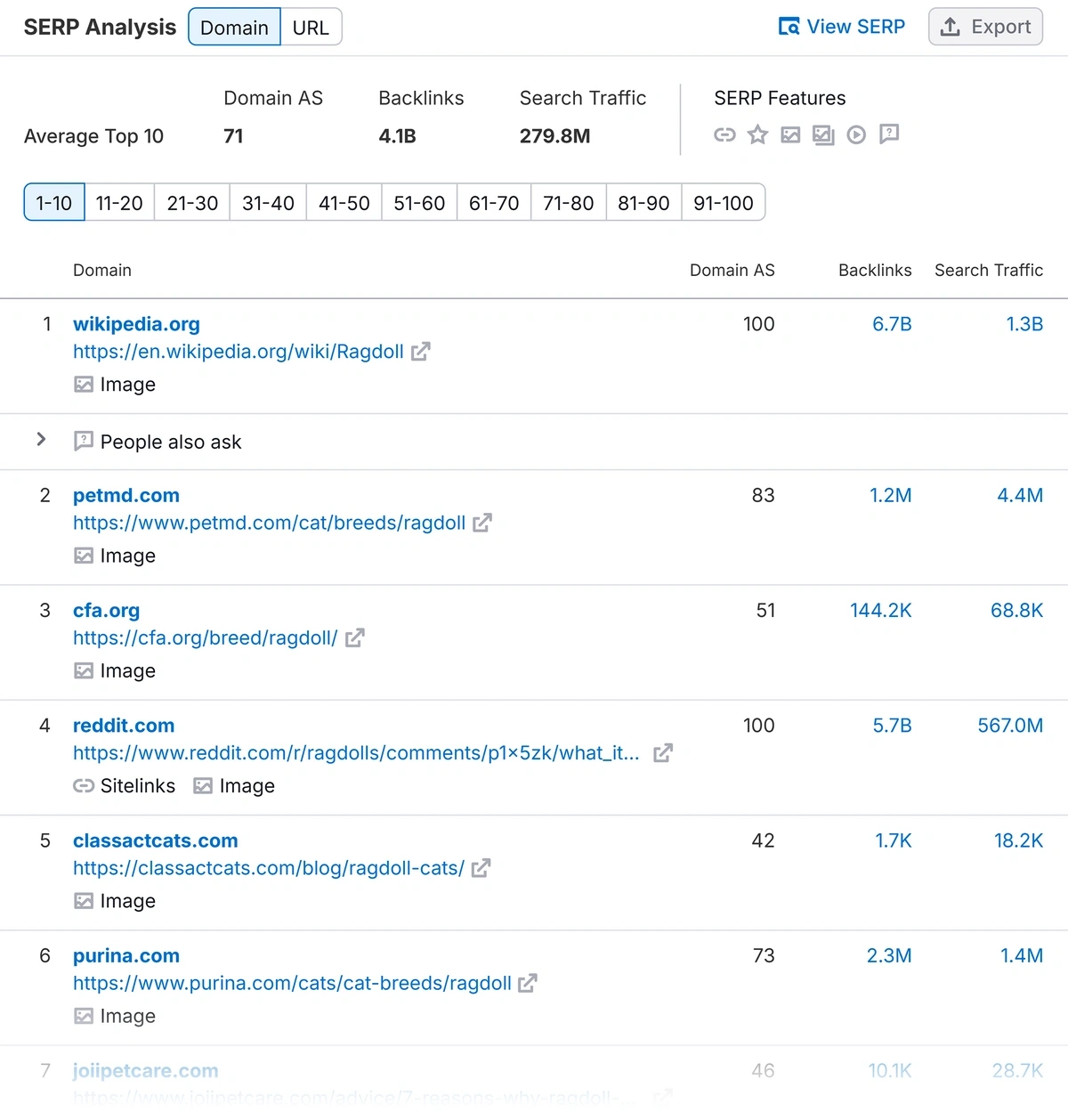Select the 91-100 results range tab

click(724, 203)
